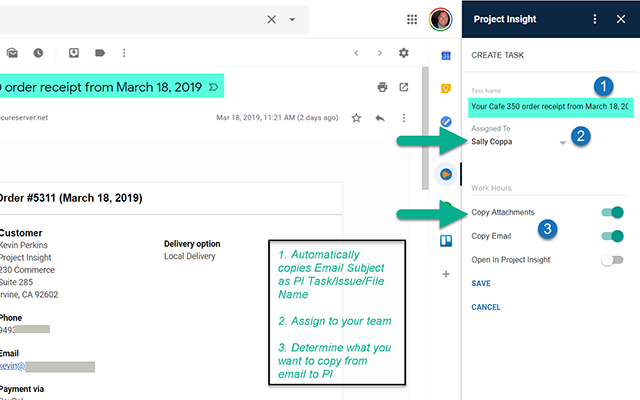640x400 pixels.
Task: Click the Order #5311 heading
Action: tap(71, 198)
